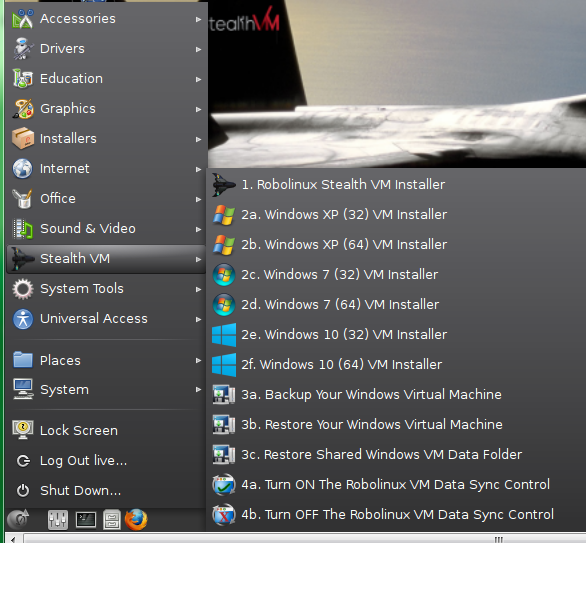This screenshot has width=586, height=615.
Task: Choose 3a. Backup Your Windows Virtual Machine
Action: click(x=396, y=395)
